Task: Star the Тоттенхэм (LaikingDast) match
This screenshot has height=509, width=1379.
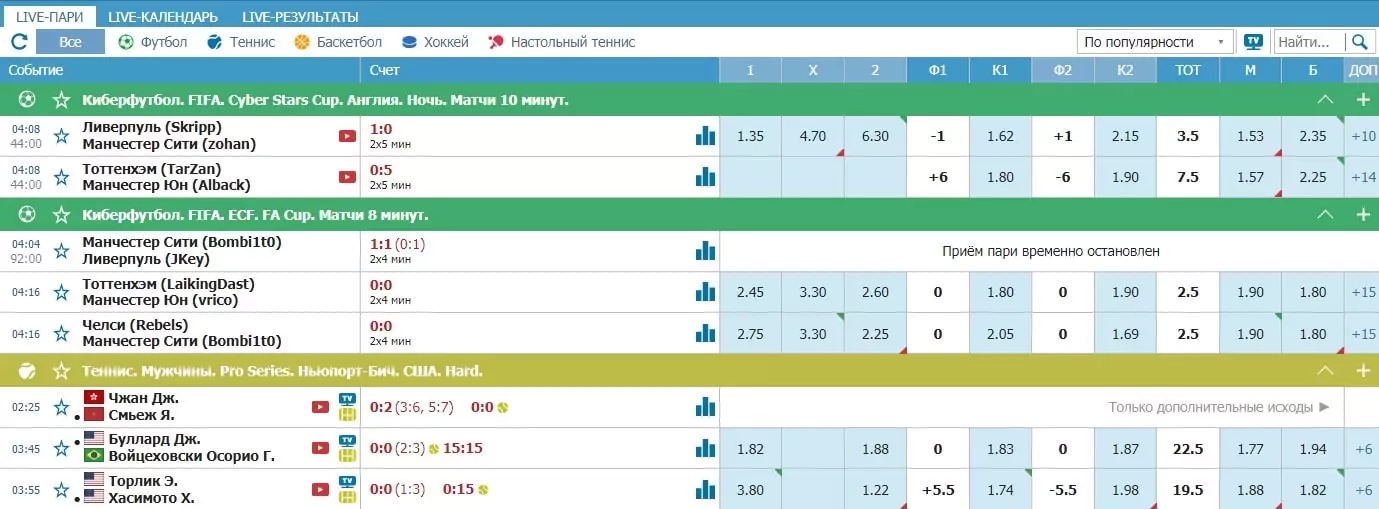Action: (62, 292)
